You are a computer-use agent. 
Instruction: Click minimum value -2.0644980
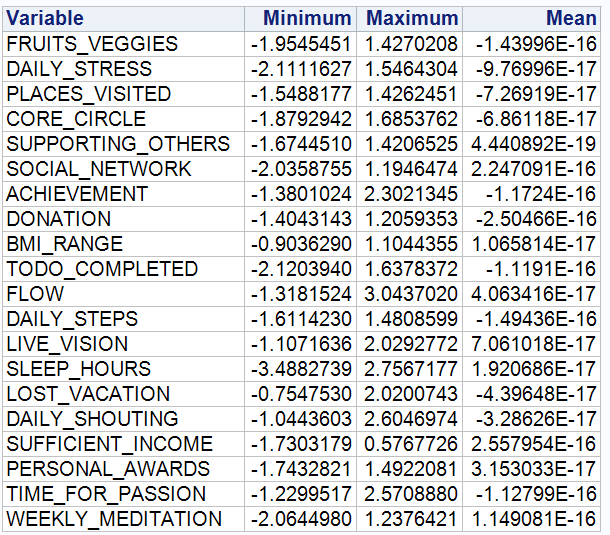(x=300, y=519)
